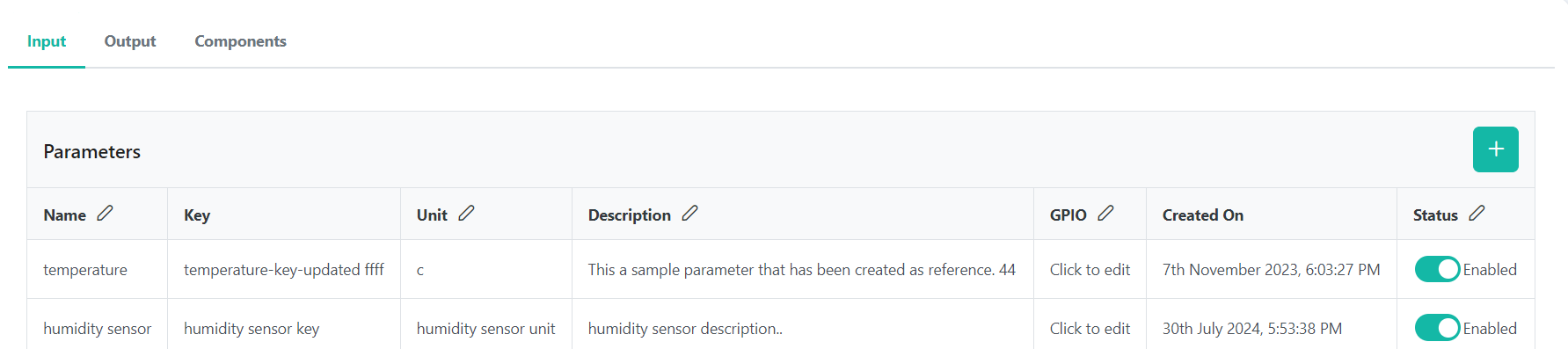Image resolution: width=1568 pixels, height=349 pixels.
Task: Toggle the temperature parameter Enabled switch
Action: (x=1437, y=269)
